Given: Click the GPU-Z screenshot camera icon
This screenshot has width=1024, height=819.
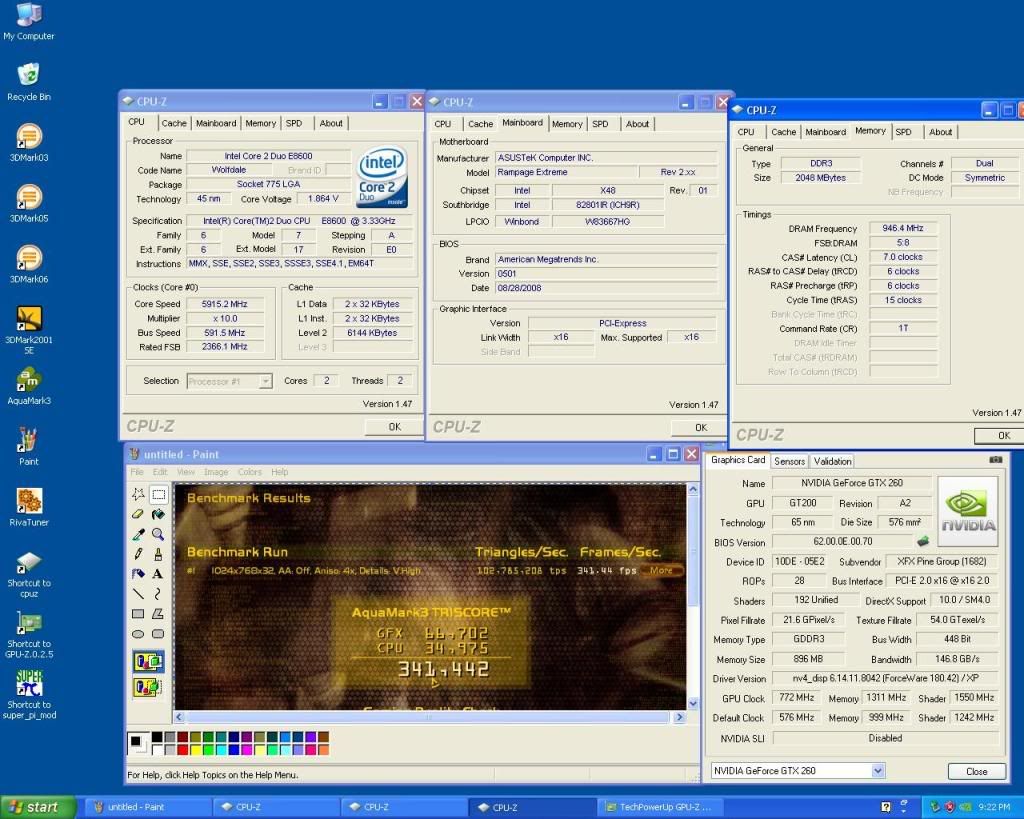Looking at the screenshot, I should pyautogui.click(x=995, y=460).
